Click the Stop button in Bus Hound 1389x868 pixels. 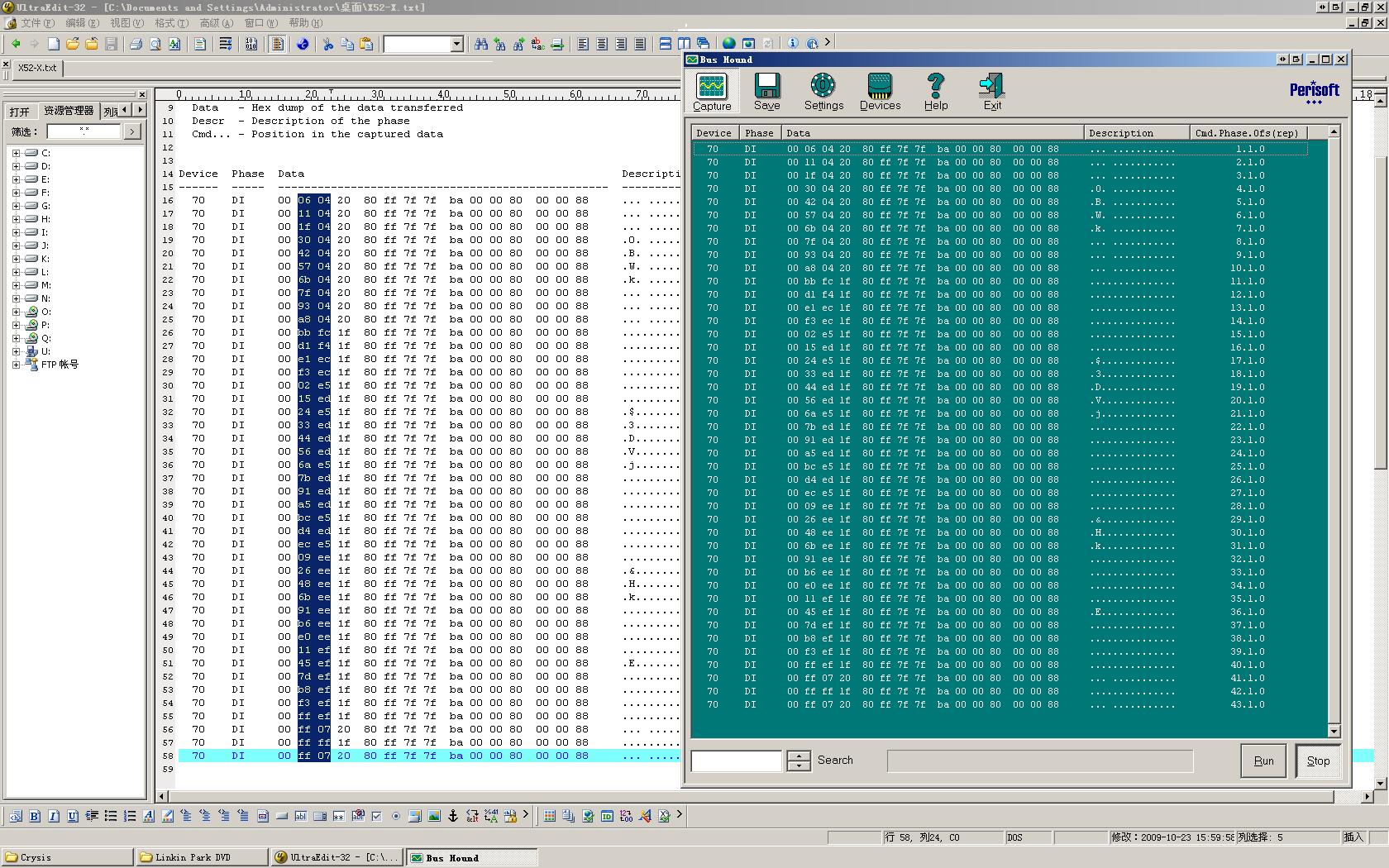click(x=1318, y=761)
